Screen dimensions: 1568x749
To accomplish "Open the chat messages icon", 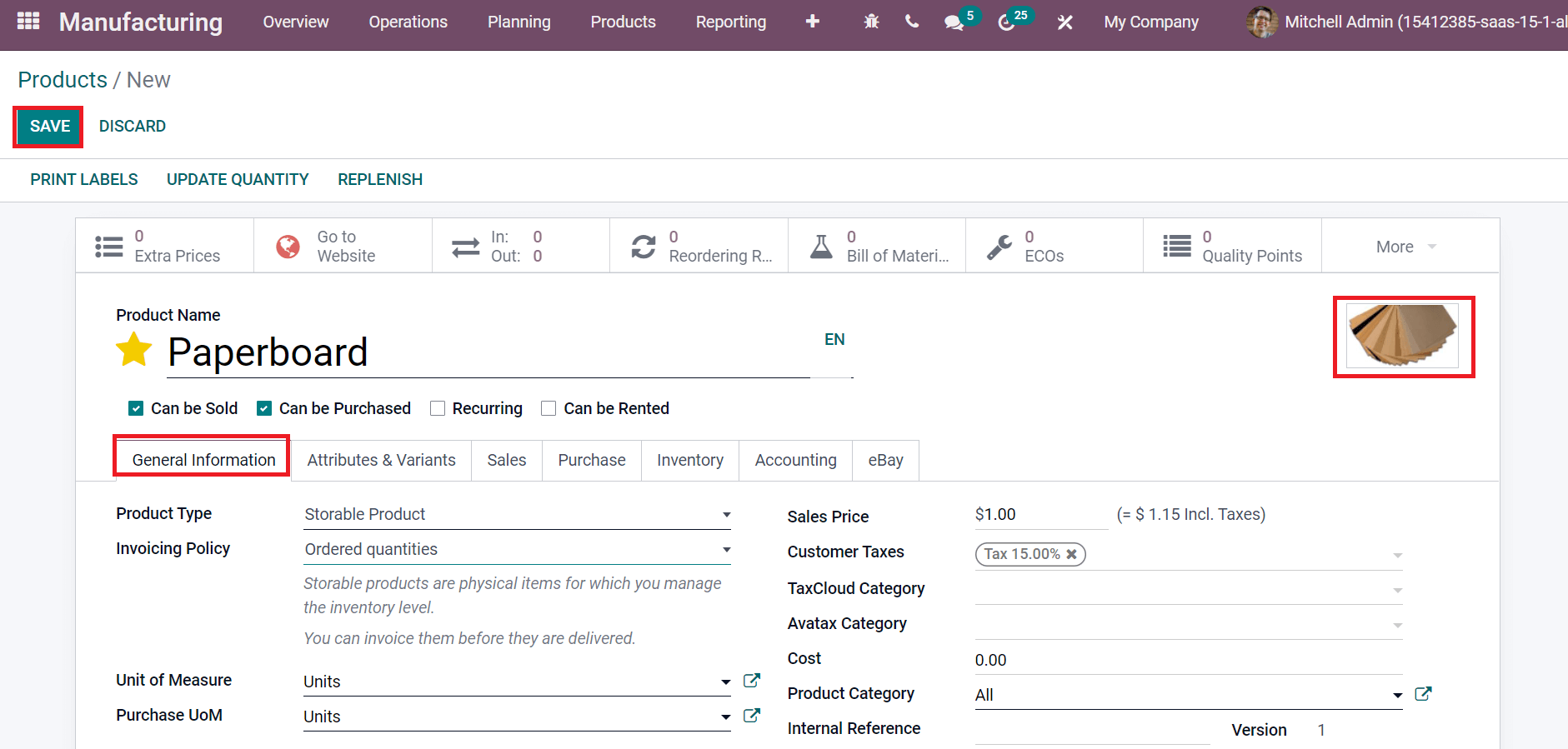I will click(x=954, y=22).
